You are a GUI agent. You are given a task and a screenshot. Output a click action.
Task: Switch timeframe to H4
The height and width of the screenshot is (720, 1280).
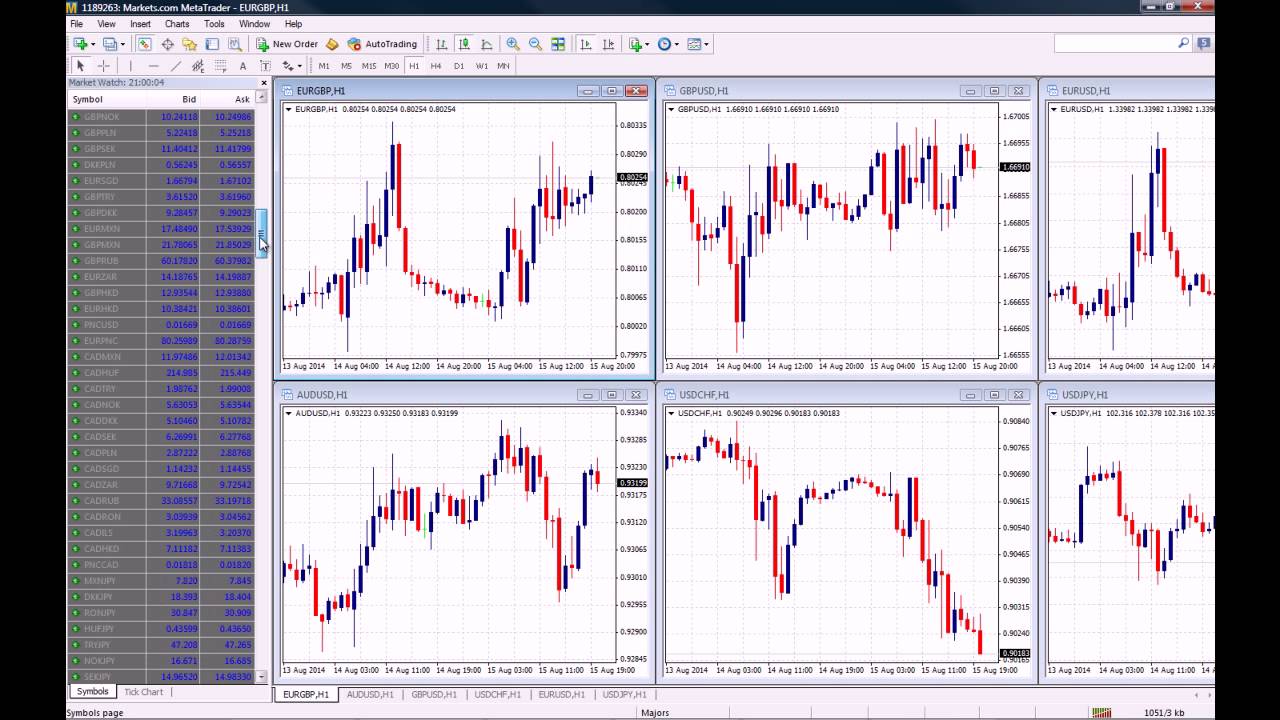[435, 66]
